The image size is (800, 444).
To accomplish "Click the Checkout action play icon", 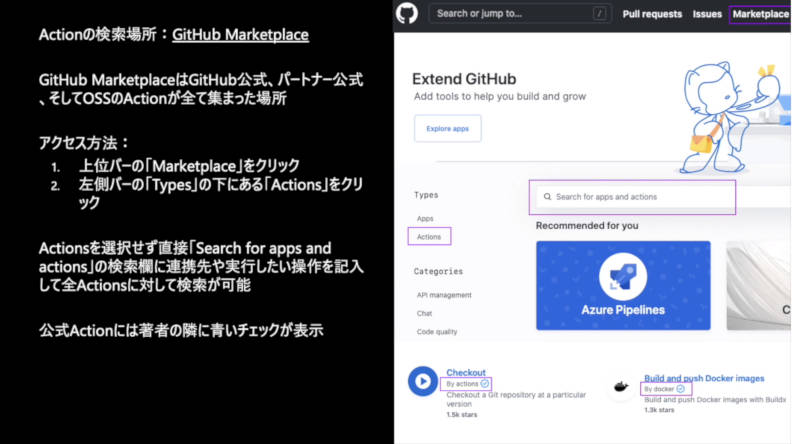I will coord(422,381).
